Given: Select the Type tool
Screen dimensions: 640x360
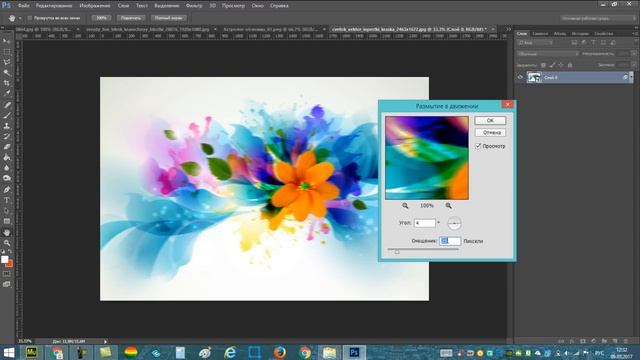Looking at the screenshot, I should pyautogui.click(x=7, y=200).
